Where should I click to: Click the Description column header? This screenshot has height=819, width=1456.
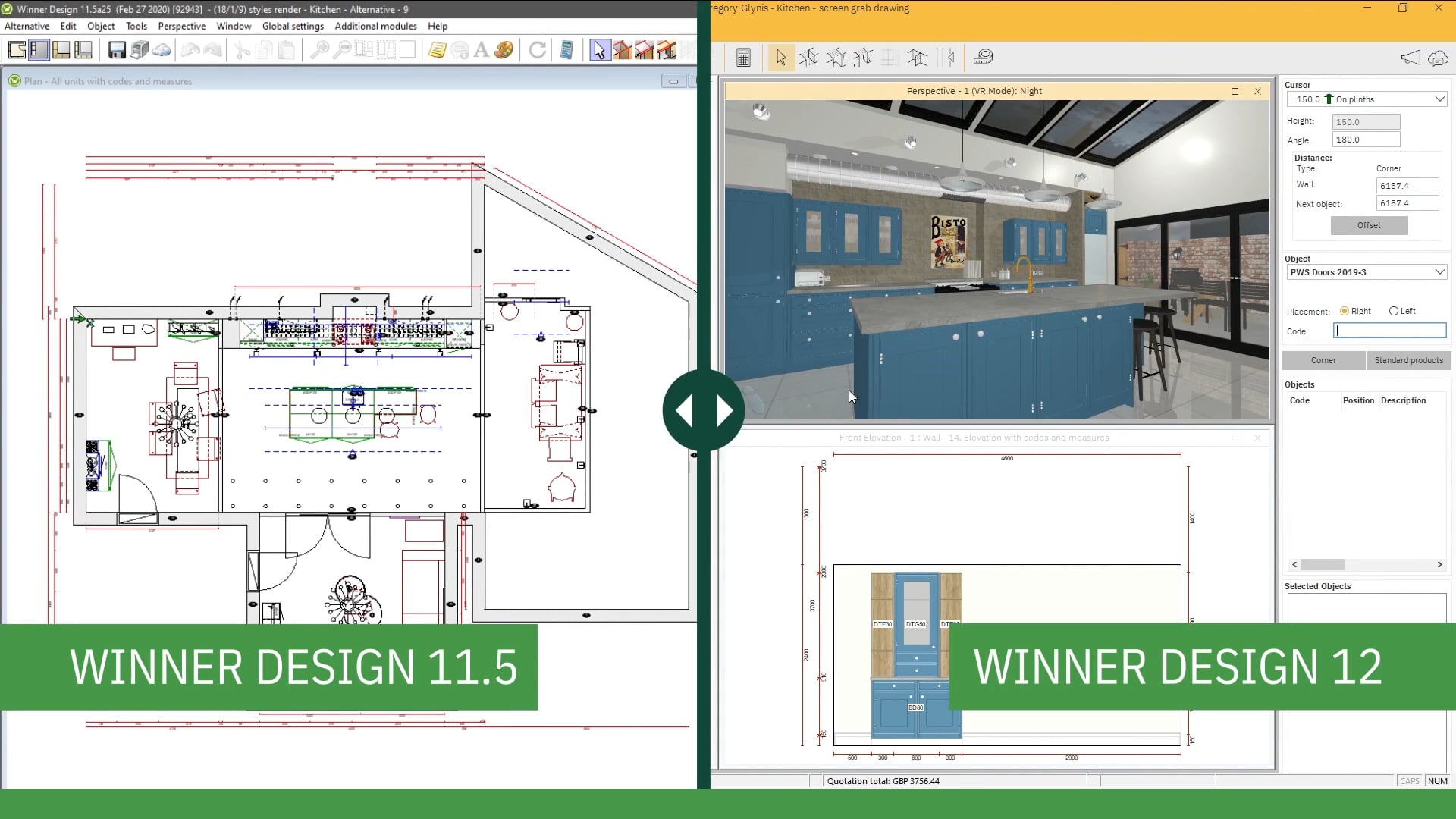1403,400
